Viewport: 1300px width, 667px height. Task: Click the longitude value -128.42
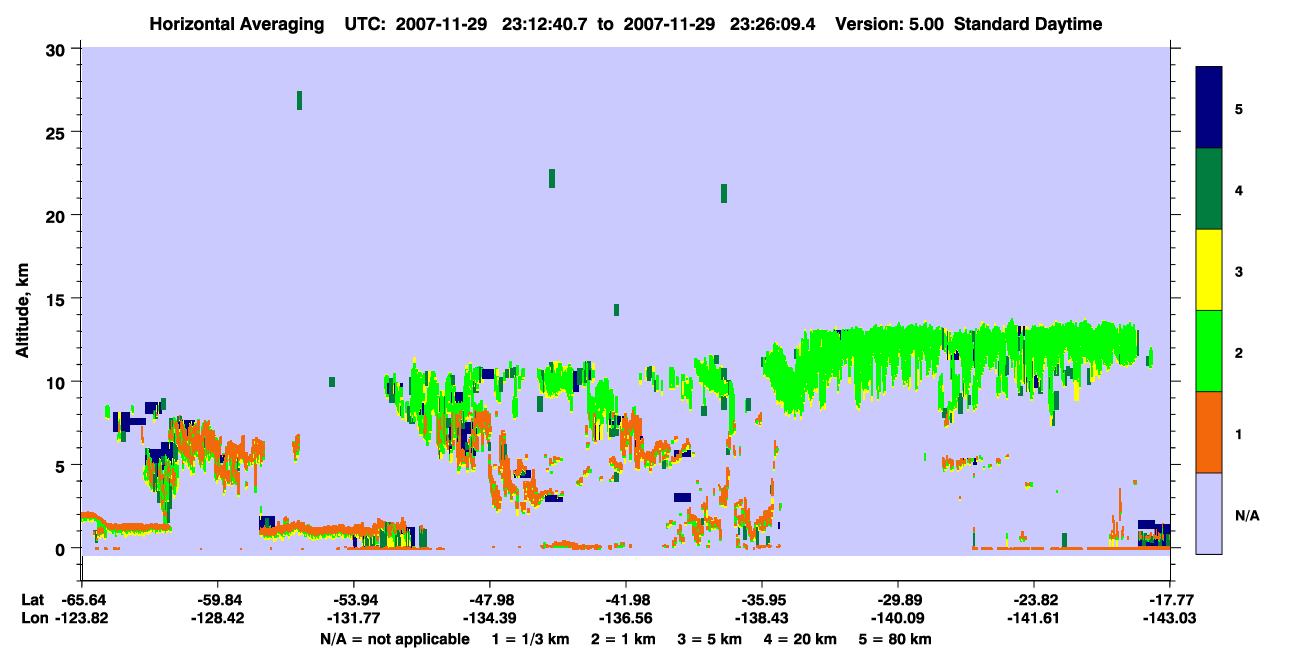(x=218, y=618)
